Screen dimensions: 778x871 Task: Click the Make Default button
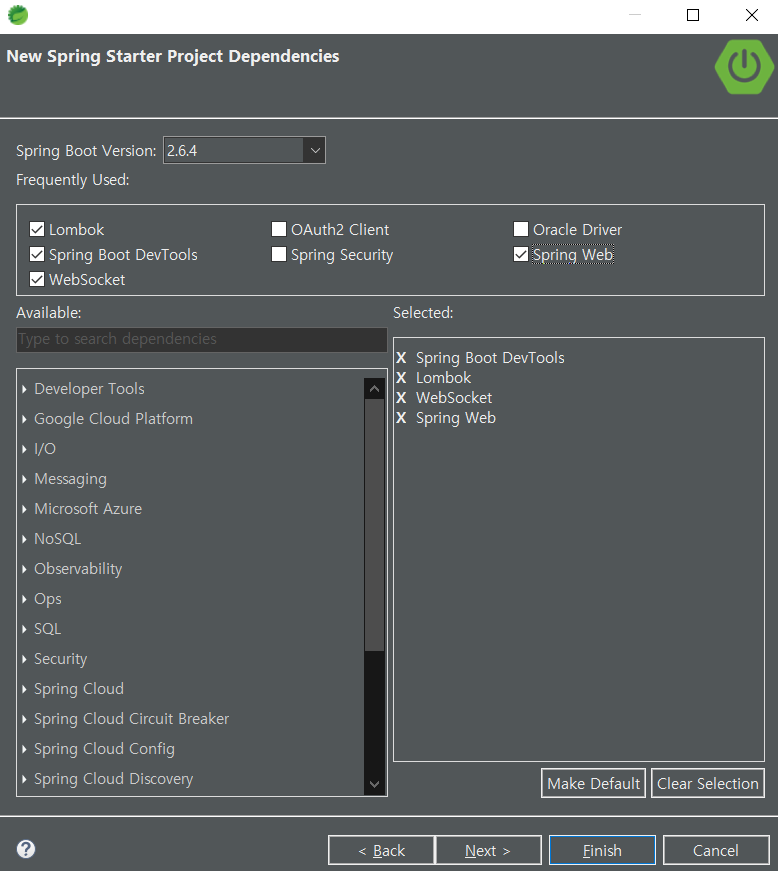tap(593, 783)
